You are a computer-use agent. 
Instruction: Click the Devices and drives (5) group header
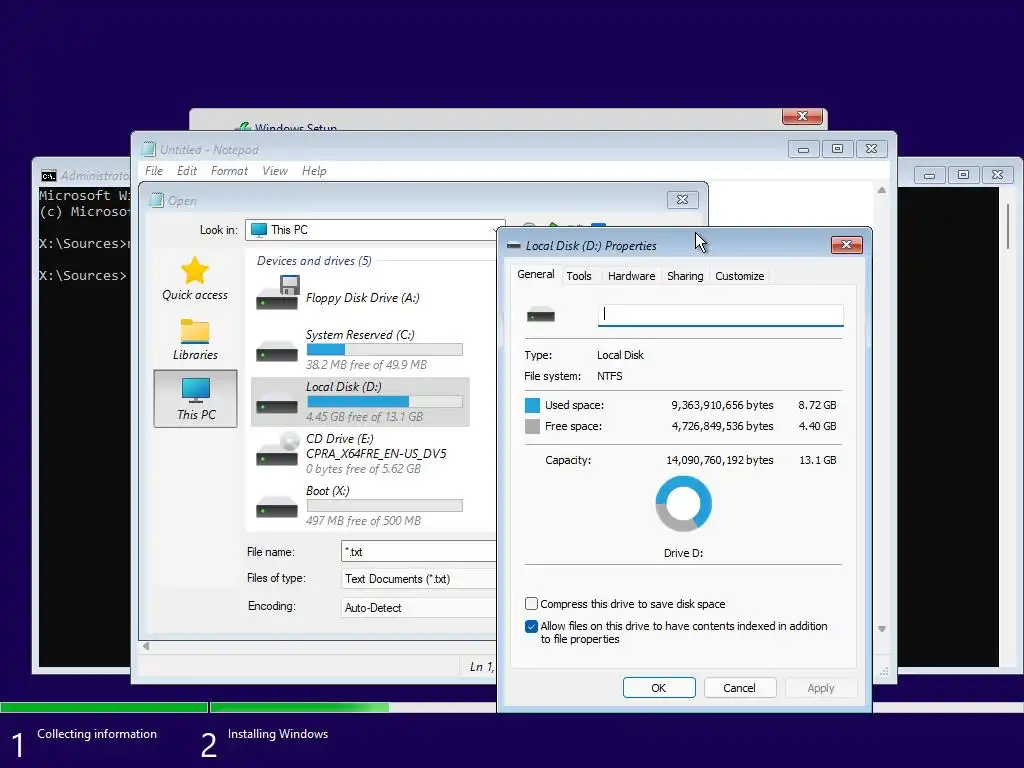(314, 261)
